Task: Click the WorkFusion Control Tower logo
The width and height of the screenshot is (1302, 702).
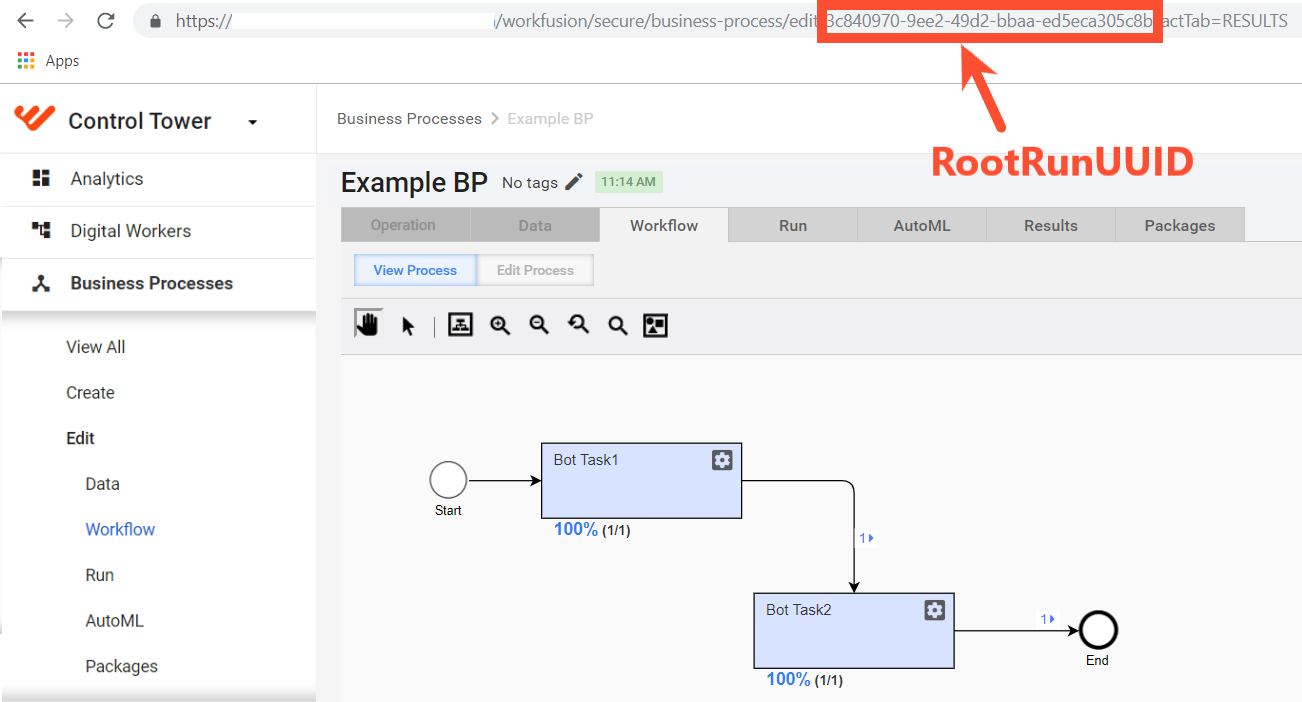Action: click(35, 119)
